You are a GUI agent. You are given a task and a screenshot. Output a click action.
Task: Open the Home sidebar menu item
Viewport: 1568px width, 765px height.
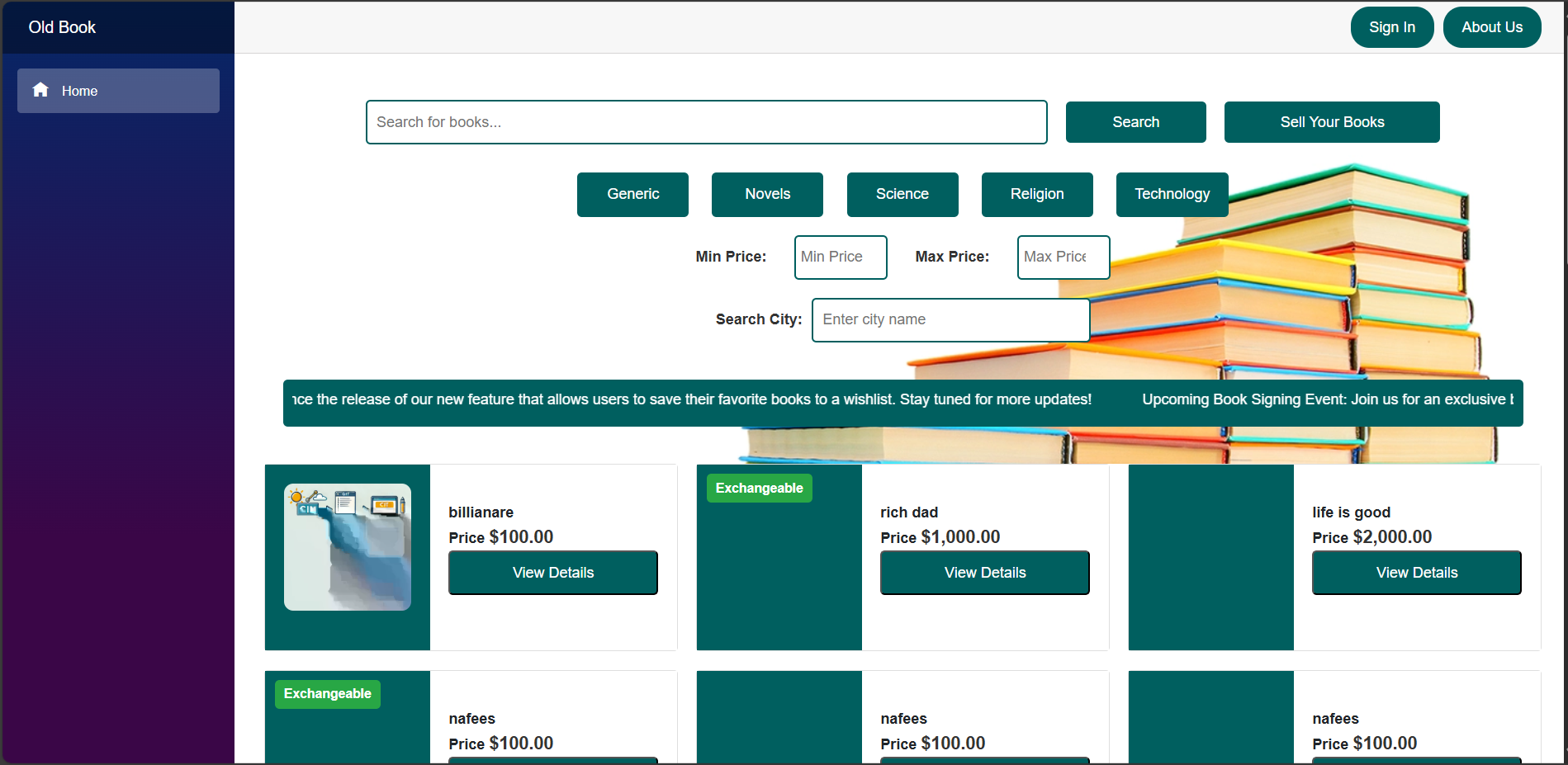[118, 91]
